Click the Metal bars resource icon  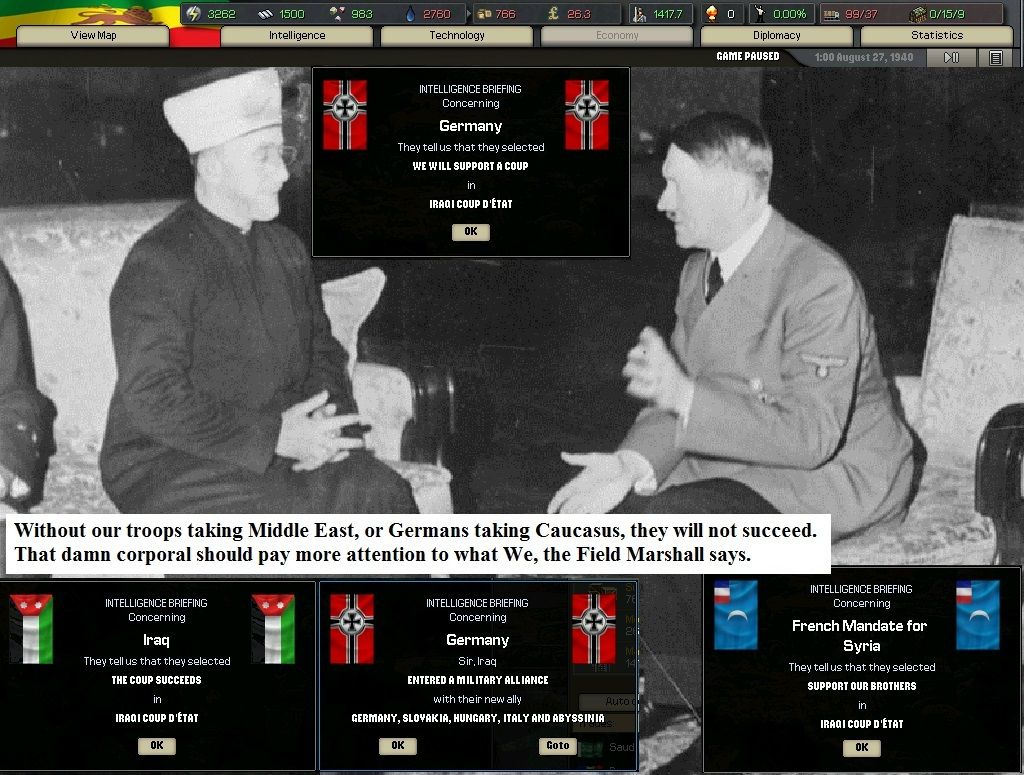(x=265, y=14)
